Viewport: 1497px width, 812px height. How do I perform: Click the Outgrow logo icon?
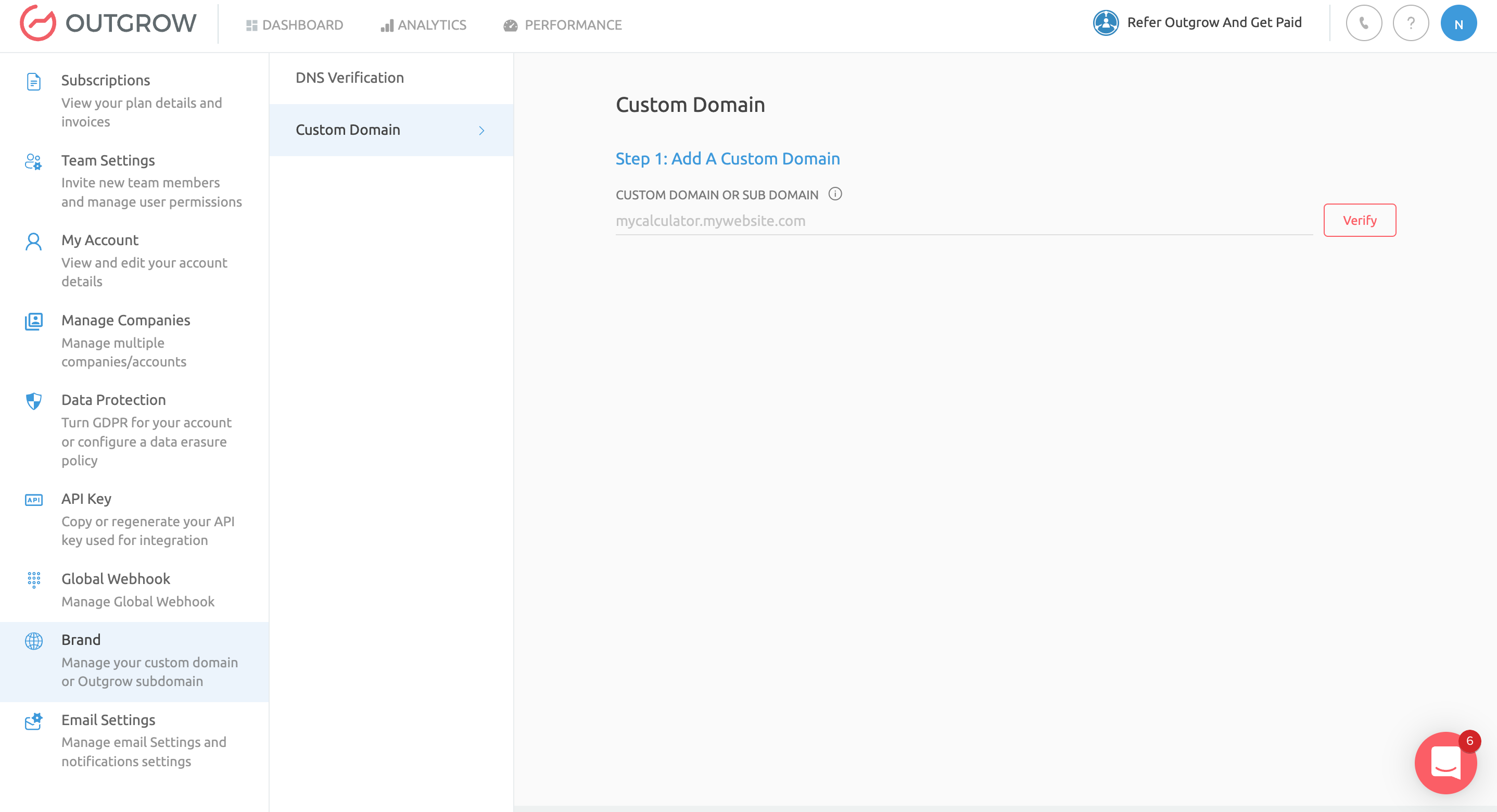tap(38, 23)
